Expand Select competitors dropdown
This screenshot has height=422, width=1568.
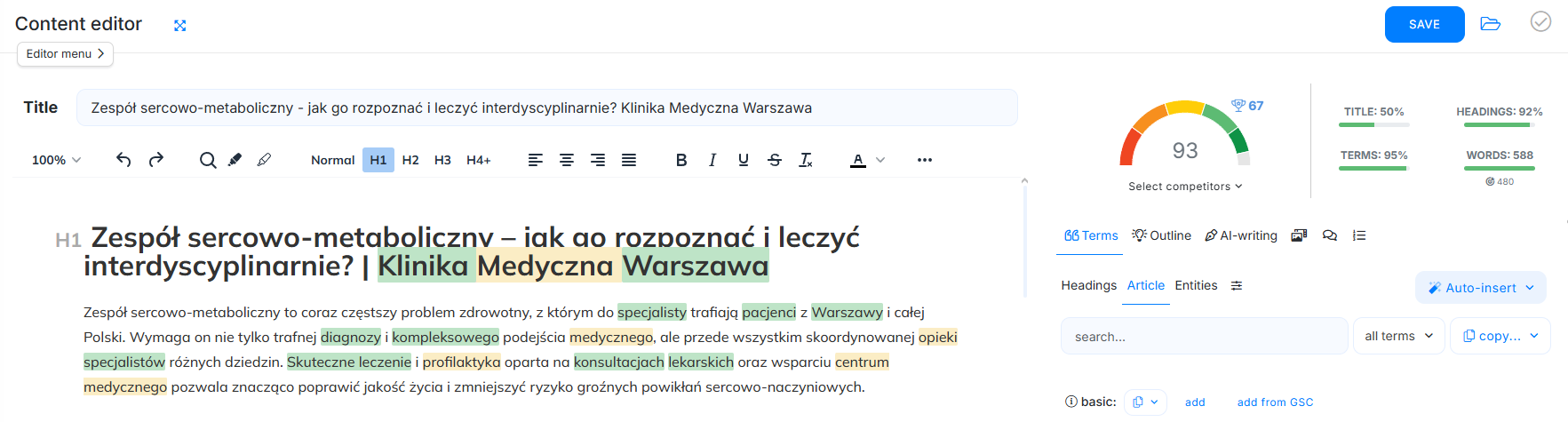(1185, 187)
